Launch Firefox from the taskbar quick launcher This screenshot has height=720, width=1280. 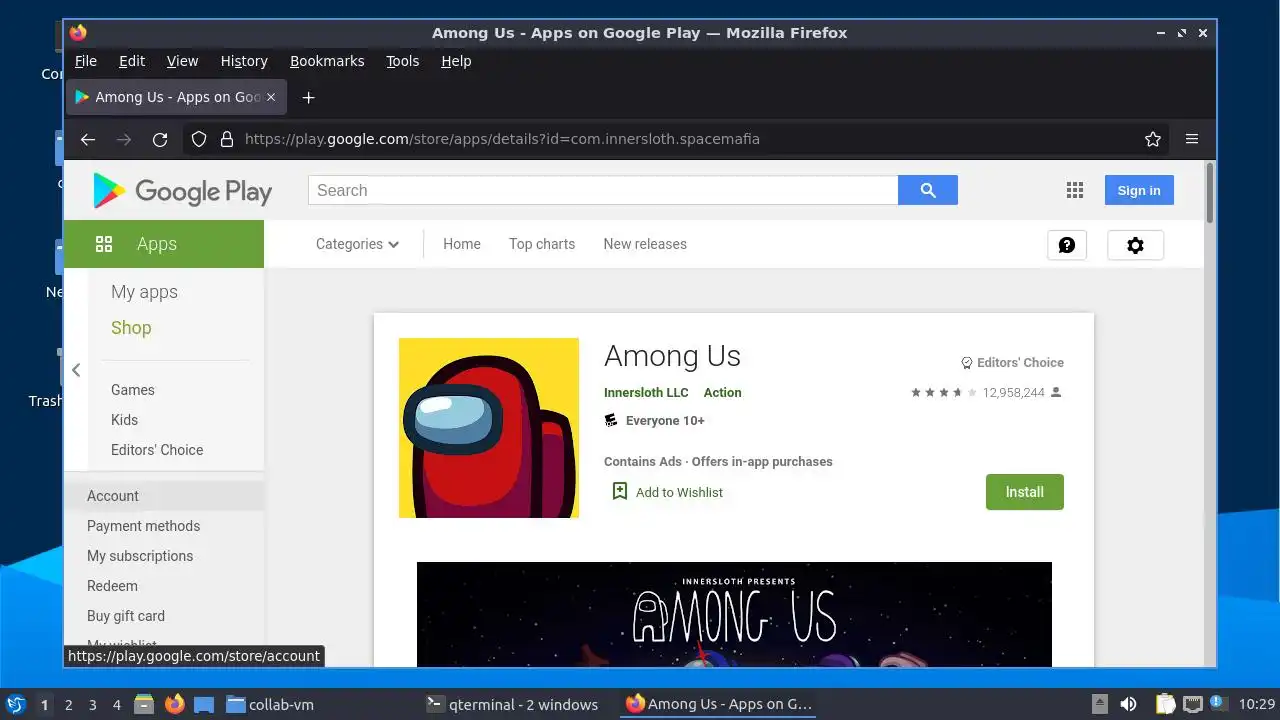[x=174, y=704]
